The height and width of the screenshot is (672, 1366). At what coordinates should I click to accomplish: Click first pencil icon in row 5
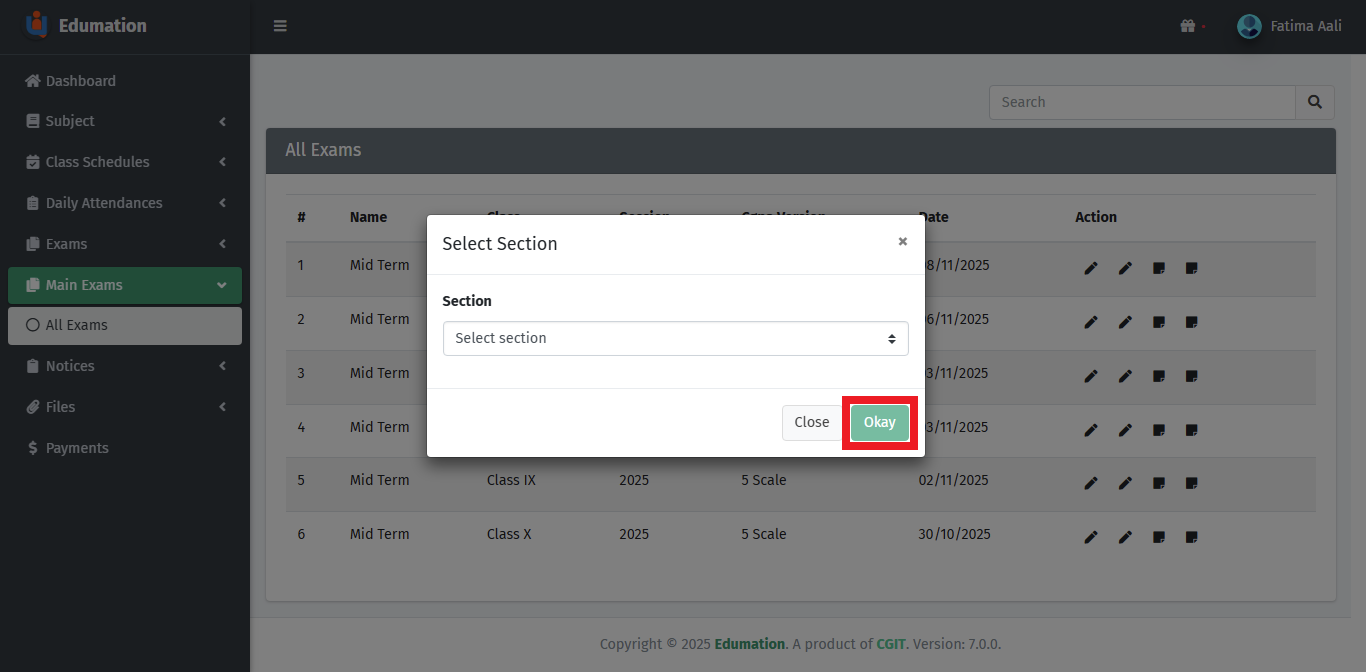pyautogui.click(x=1091, y=483)
